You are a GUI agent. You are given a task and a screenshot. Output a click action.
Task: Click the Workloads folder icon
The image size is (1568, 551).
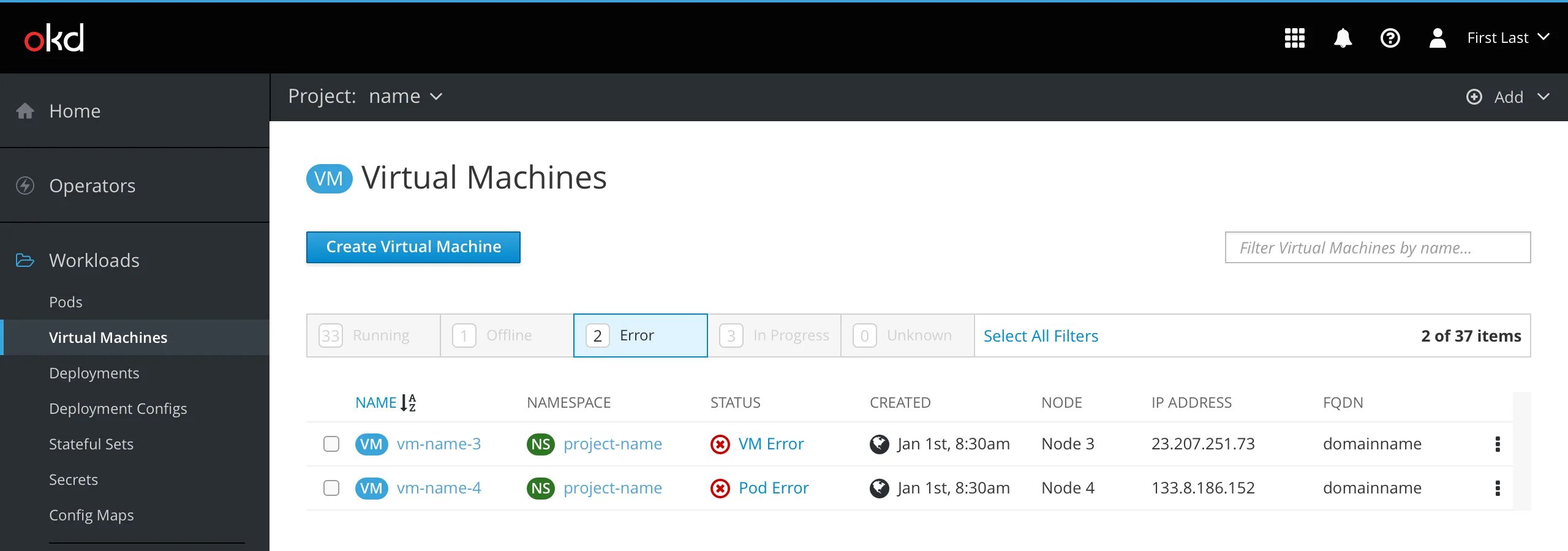click(25, 260)
